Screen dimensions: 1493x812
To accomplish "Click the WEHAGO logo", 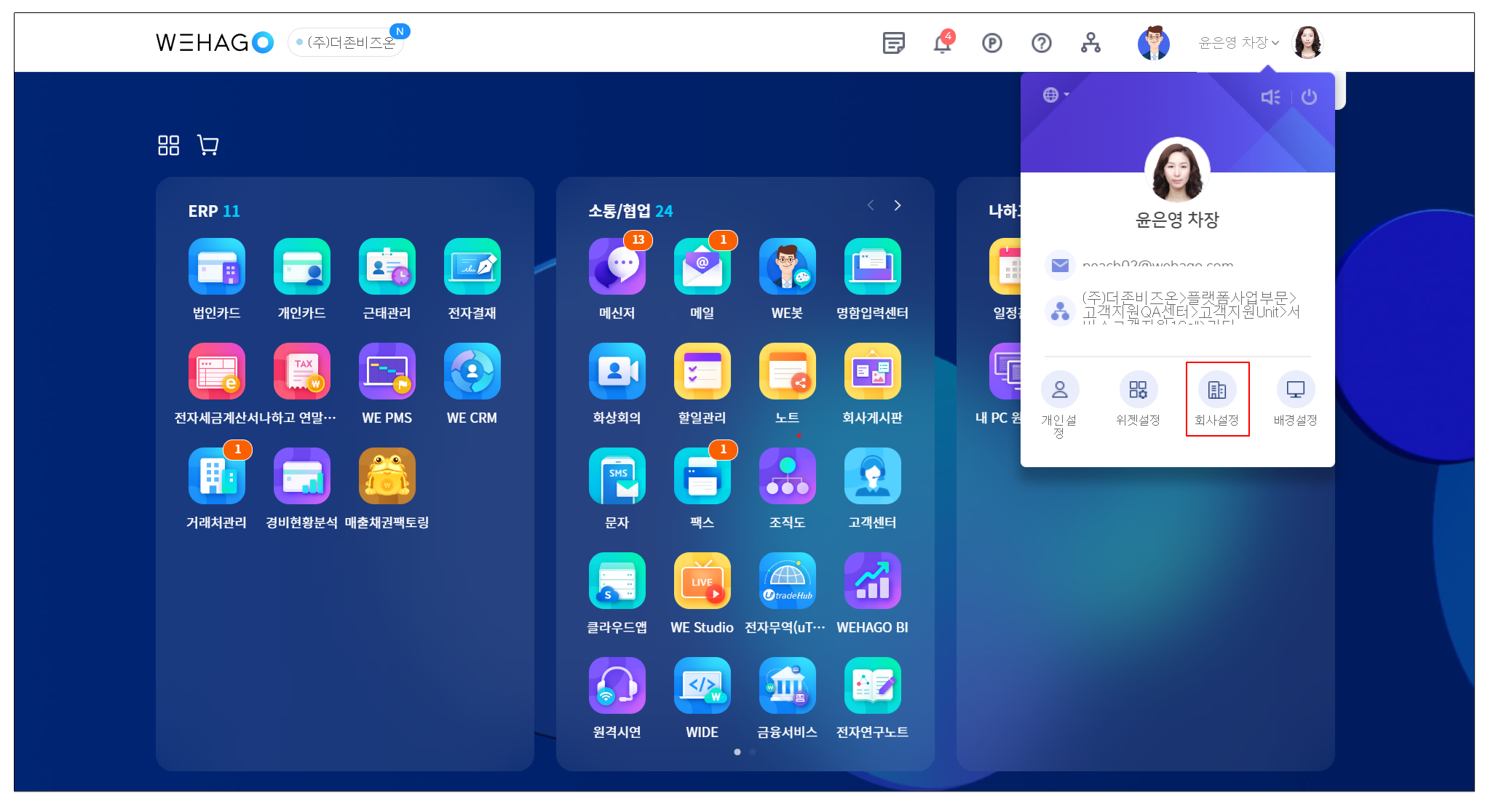I will point(214,43).
